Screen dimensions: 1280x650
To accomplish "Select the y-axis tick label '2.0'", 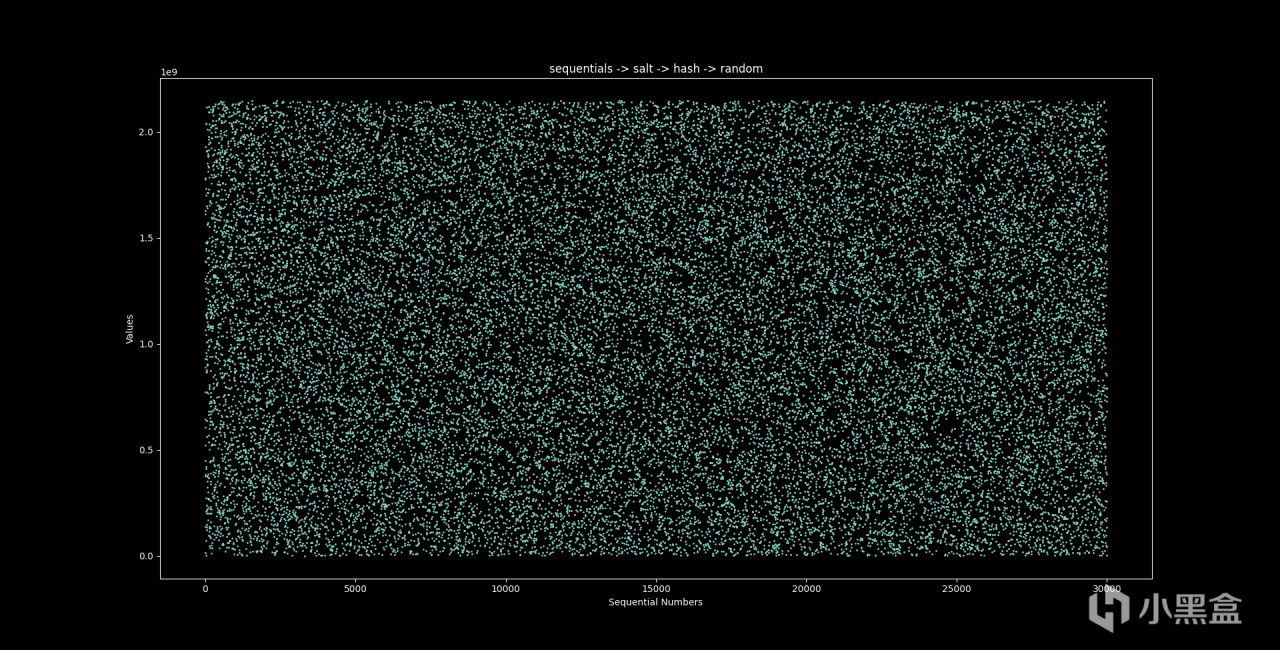I will click(x=144, y=132).
